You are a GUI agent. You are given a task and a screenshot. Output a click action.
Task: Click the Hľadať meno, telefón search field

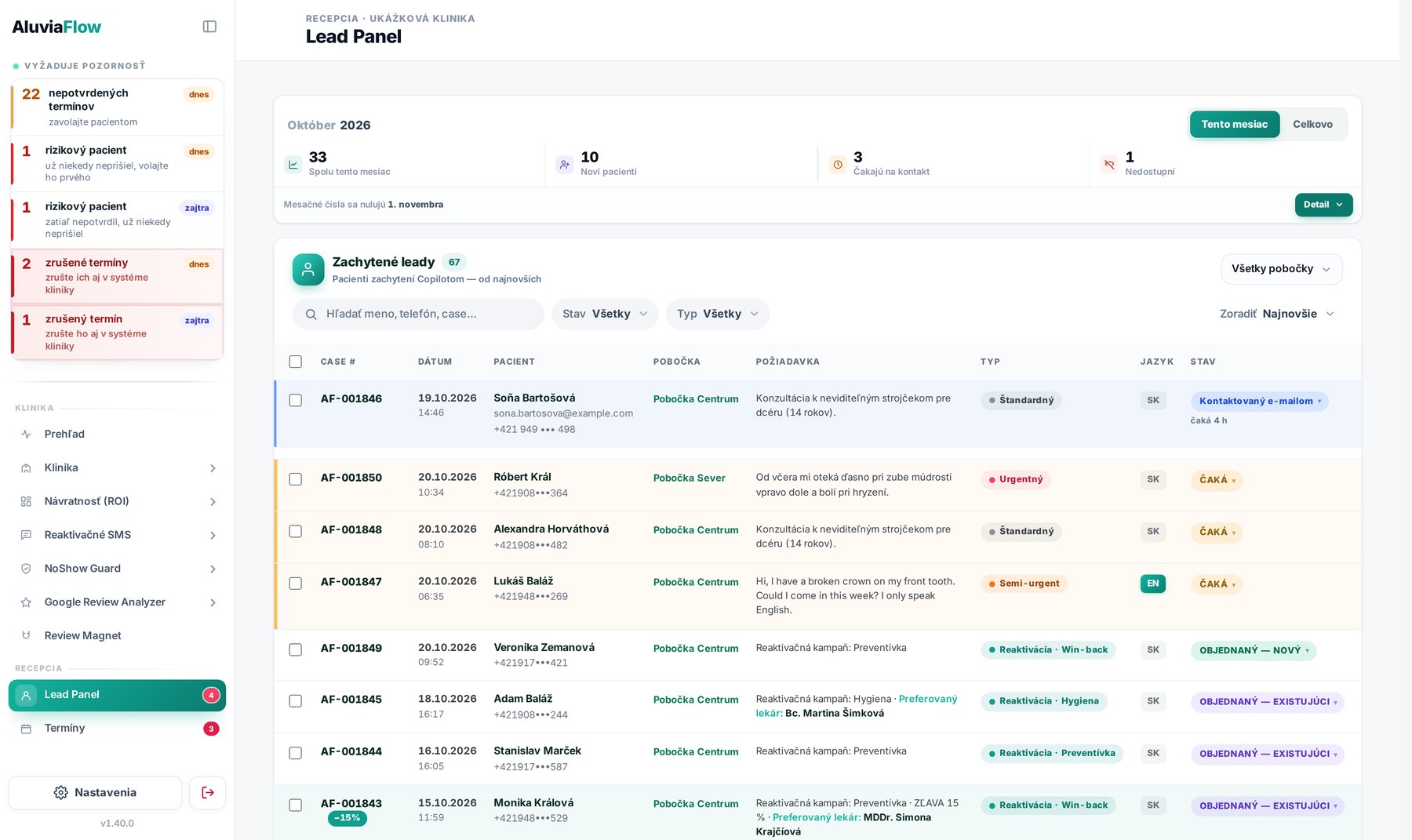point(418,315)
